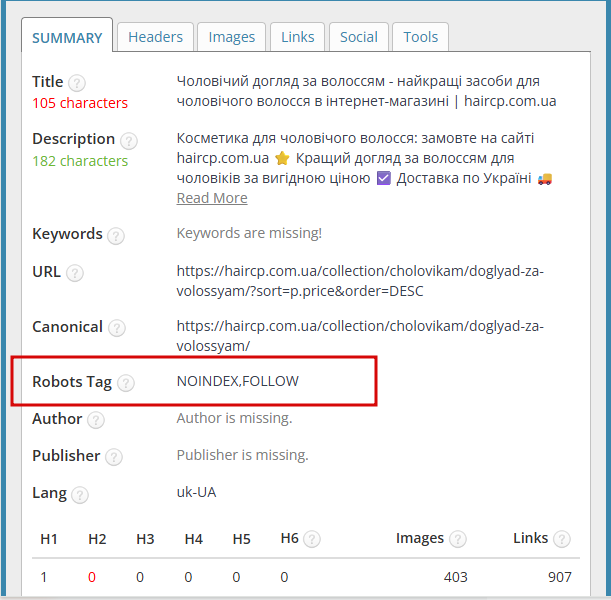The height and width of the screenshot is (600, 611).
Task: Click the Canonical URL value
Action: coord(360,336)
